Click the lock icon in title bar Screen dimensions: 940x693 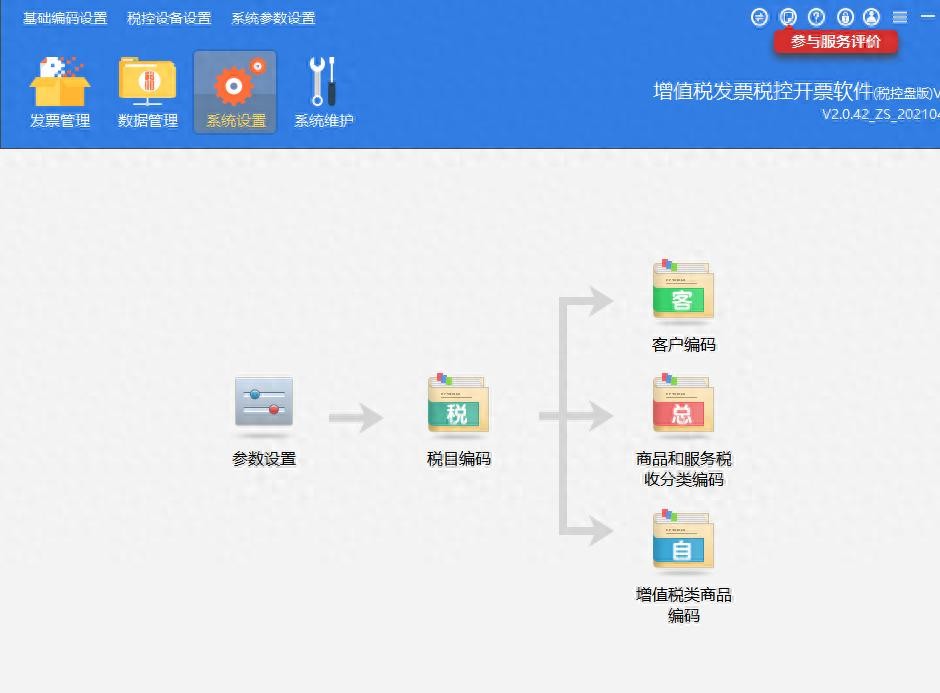845,17
